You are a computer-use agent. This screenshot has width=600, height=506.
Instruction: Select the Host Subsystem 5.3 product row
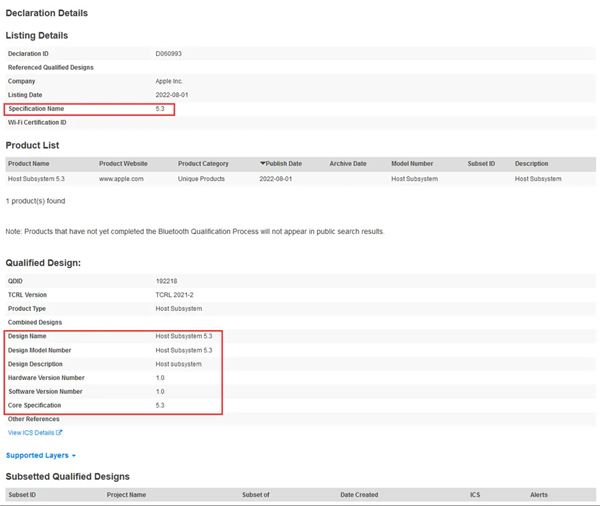36,179
